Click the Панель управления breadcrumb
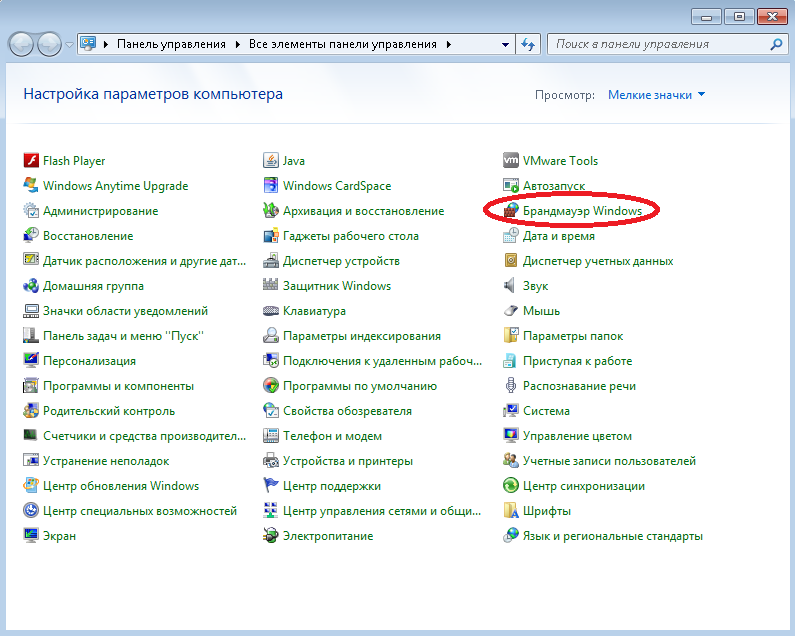 click(x=171, y=45)
